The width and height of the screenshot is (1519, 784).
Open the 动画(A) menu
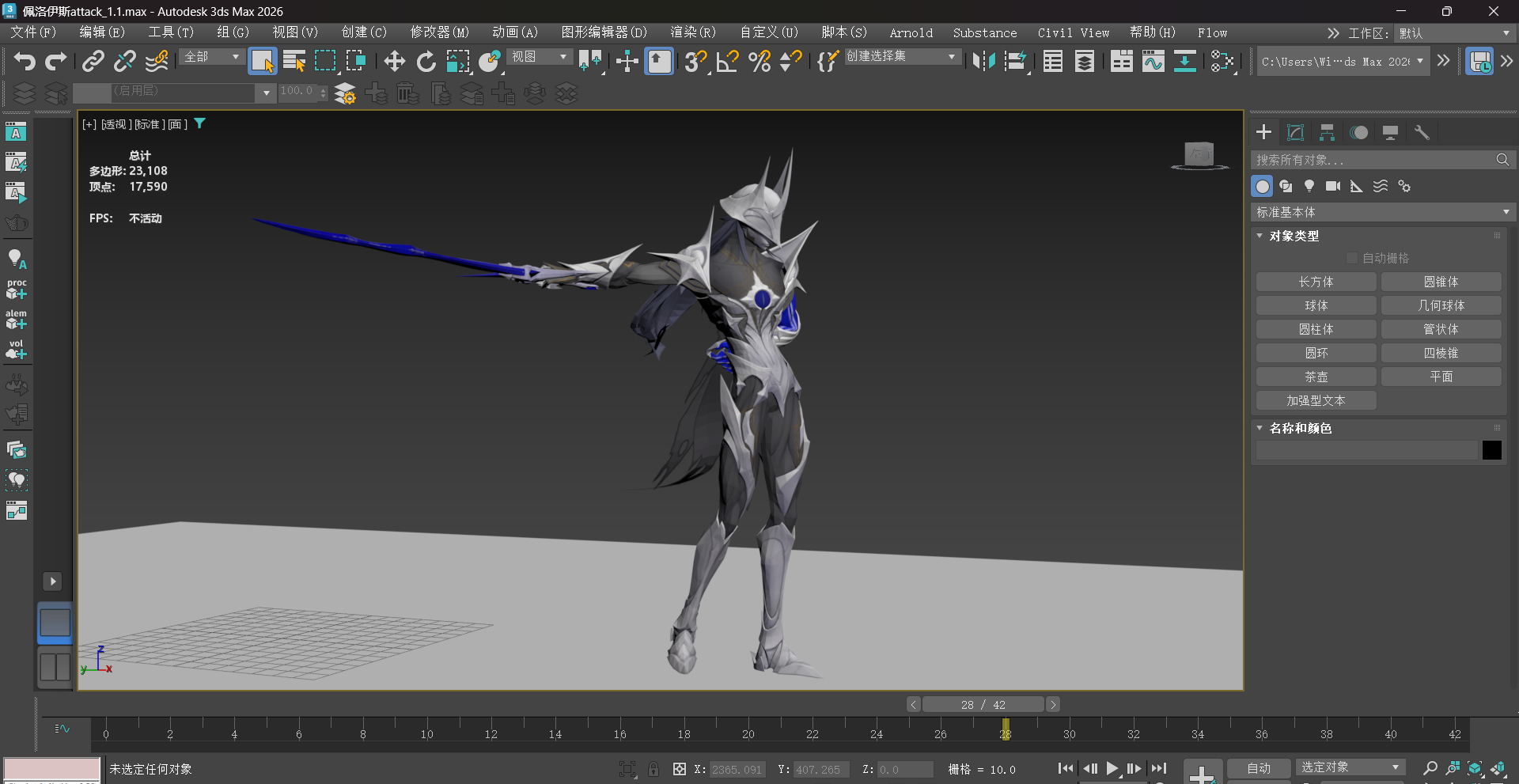coord(515,32)
